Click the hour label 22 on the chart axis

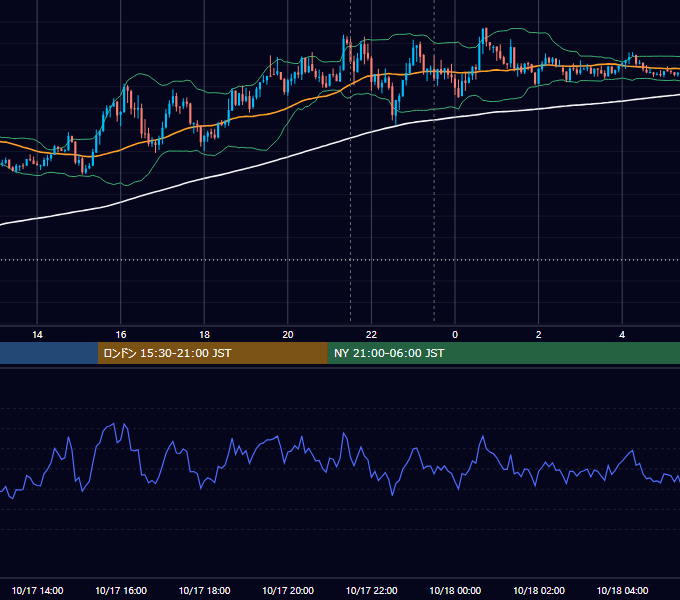tap(371, 335)
